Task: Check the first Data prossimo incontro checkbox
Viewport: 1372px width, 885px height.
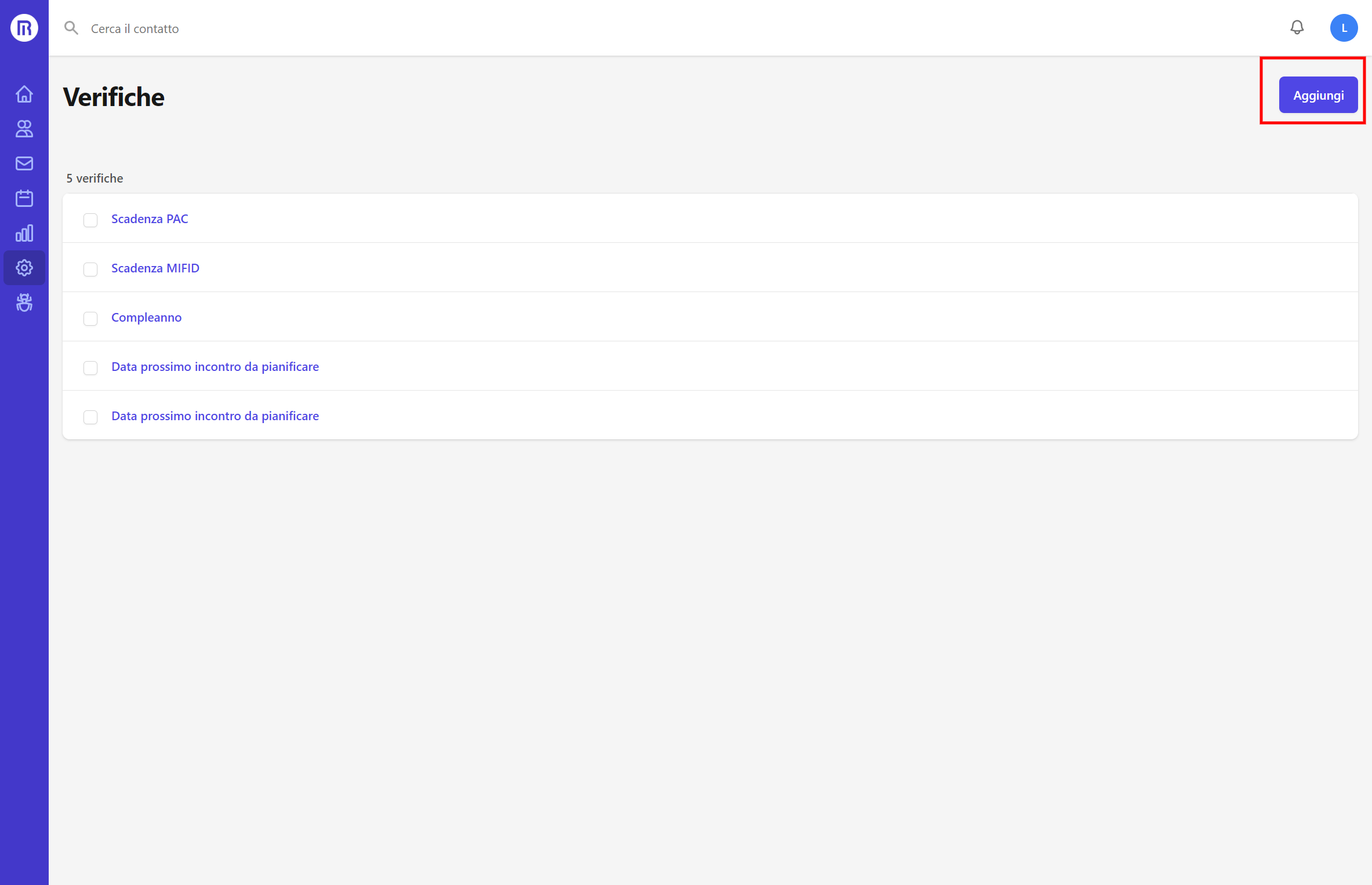Action: pyautogui.click(x=90, y=368)
